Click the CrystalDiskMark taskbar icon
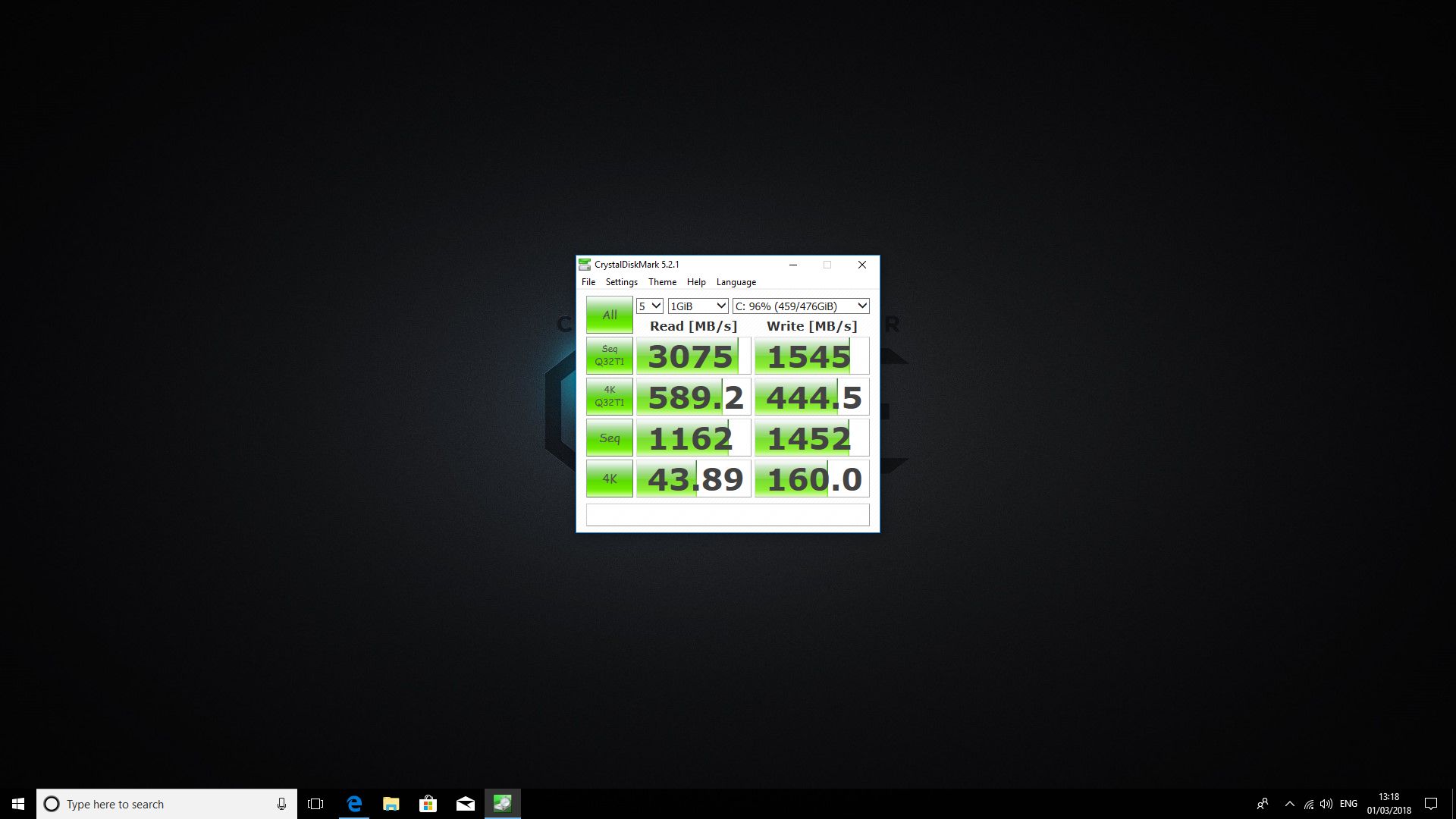The height and width of the screenshot is (819, 1456). [502, 804]
